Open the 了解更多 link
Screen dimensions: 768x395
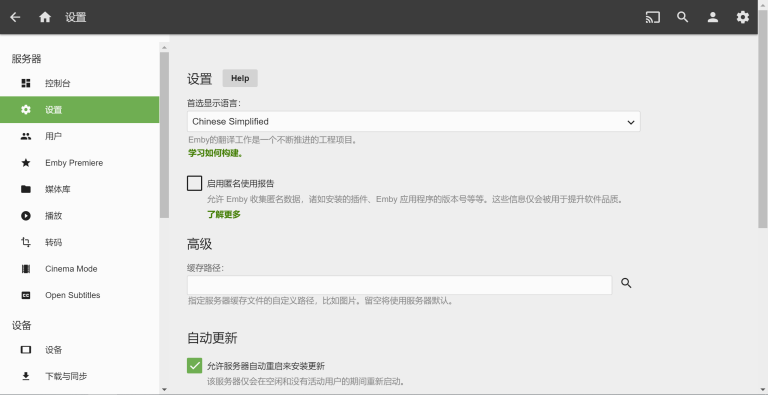pos(224,215)
